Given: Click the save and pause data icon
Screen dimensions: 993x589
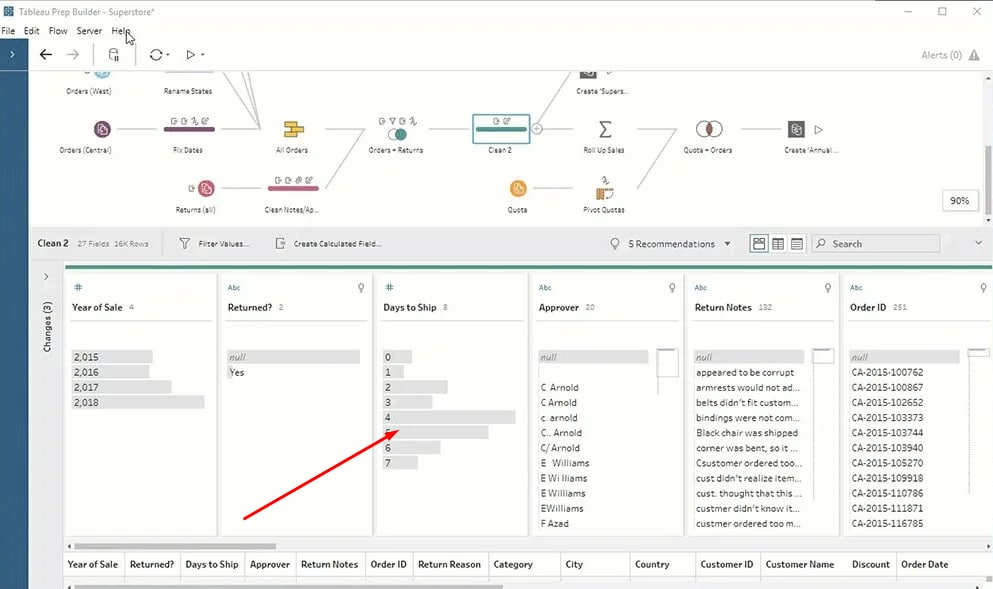Looking at the screenshot, I should [114, 54].
